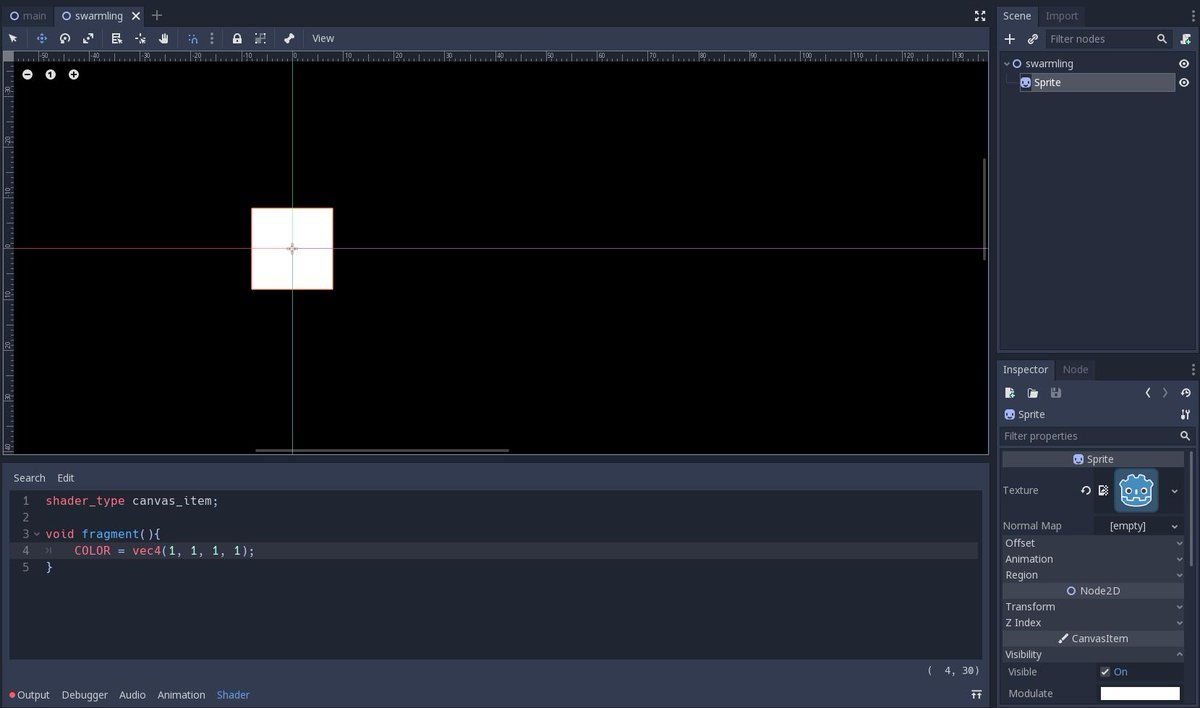Screen dimensions: 1200x708
Task: Open Inspector object properties tools icon
Action: tap(1185, 414)
